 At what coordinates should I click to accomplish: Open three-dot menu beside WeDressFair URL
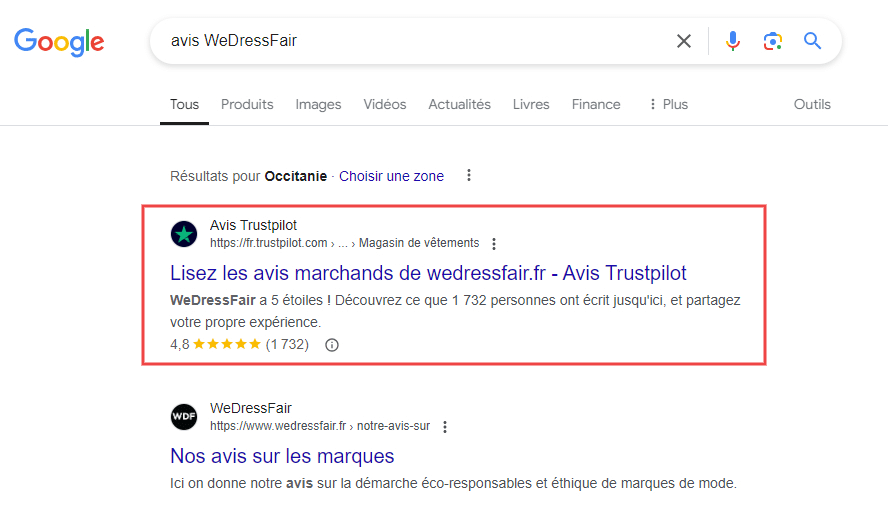[445, 427]
